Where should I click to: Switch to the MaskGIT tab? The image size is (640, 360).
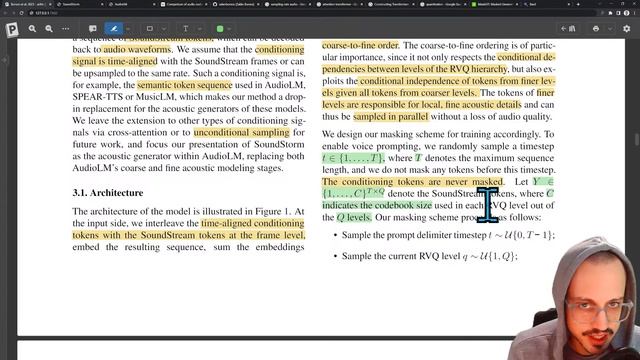pos(494,4)
